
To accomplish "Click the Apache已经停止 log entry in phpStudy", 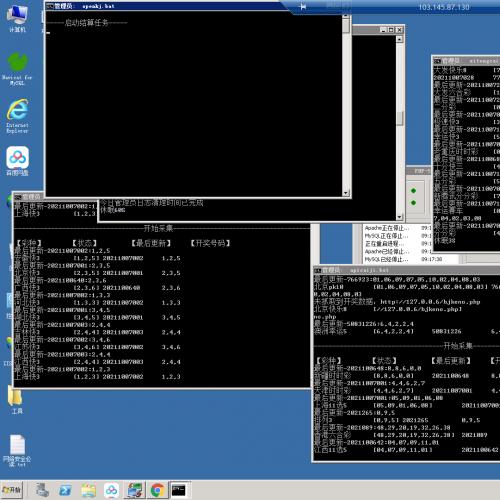I will coord(387,251).
